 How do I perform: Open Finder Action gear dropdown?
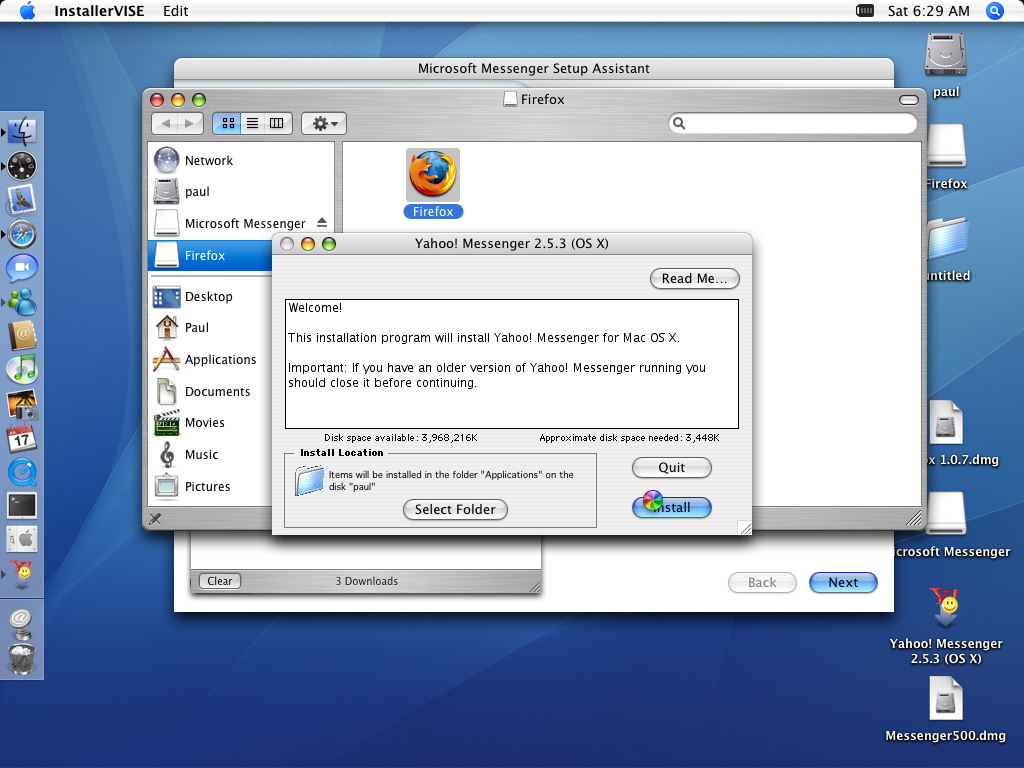tap(324, 123)
